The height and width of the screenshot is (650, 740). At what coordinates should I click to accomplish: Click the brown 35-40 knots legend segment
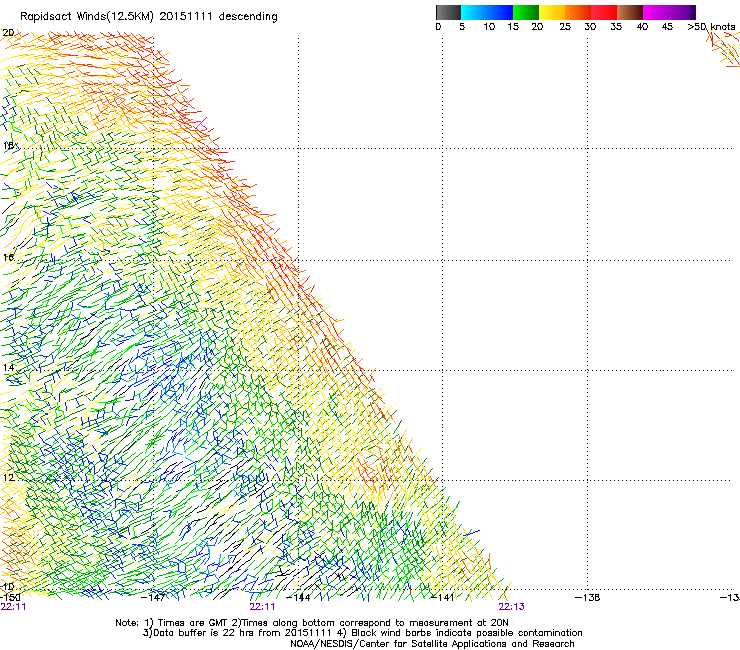click(x=630, y=12)
